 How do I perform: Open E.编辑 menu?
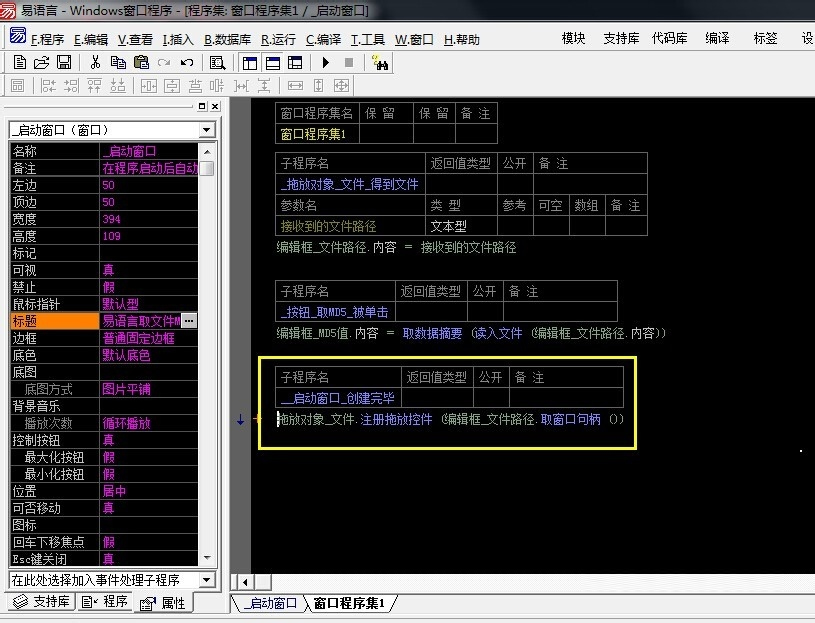point(91,39)
